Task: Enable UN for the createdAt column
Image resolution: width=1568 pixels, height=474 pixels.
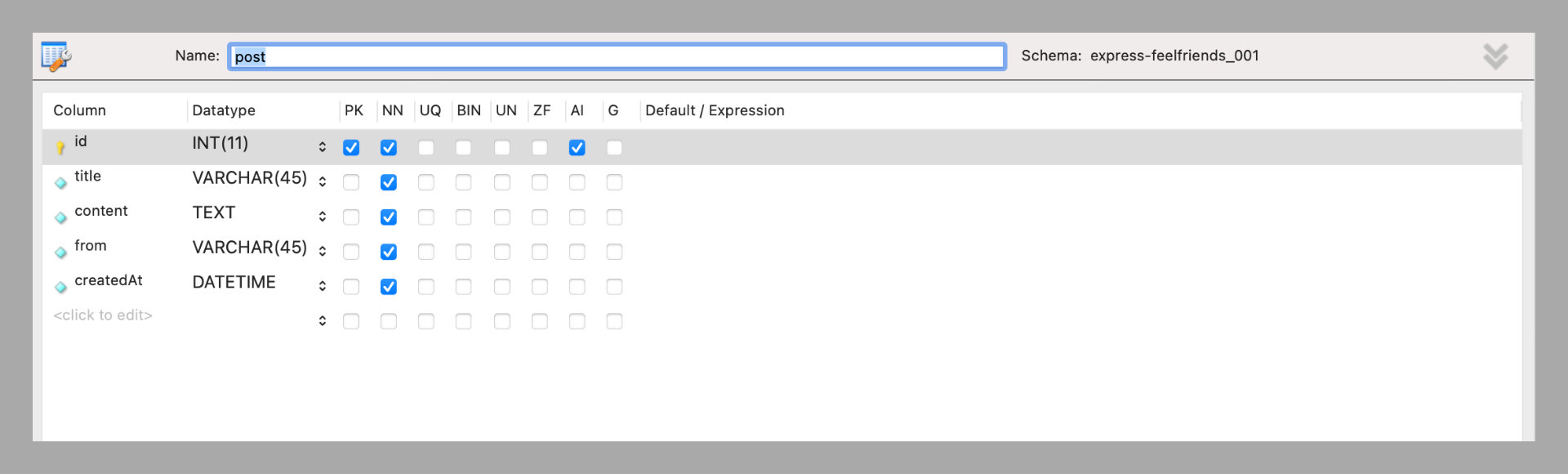Action: click(x=502, y=287)
